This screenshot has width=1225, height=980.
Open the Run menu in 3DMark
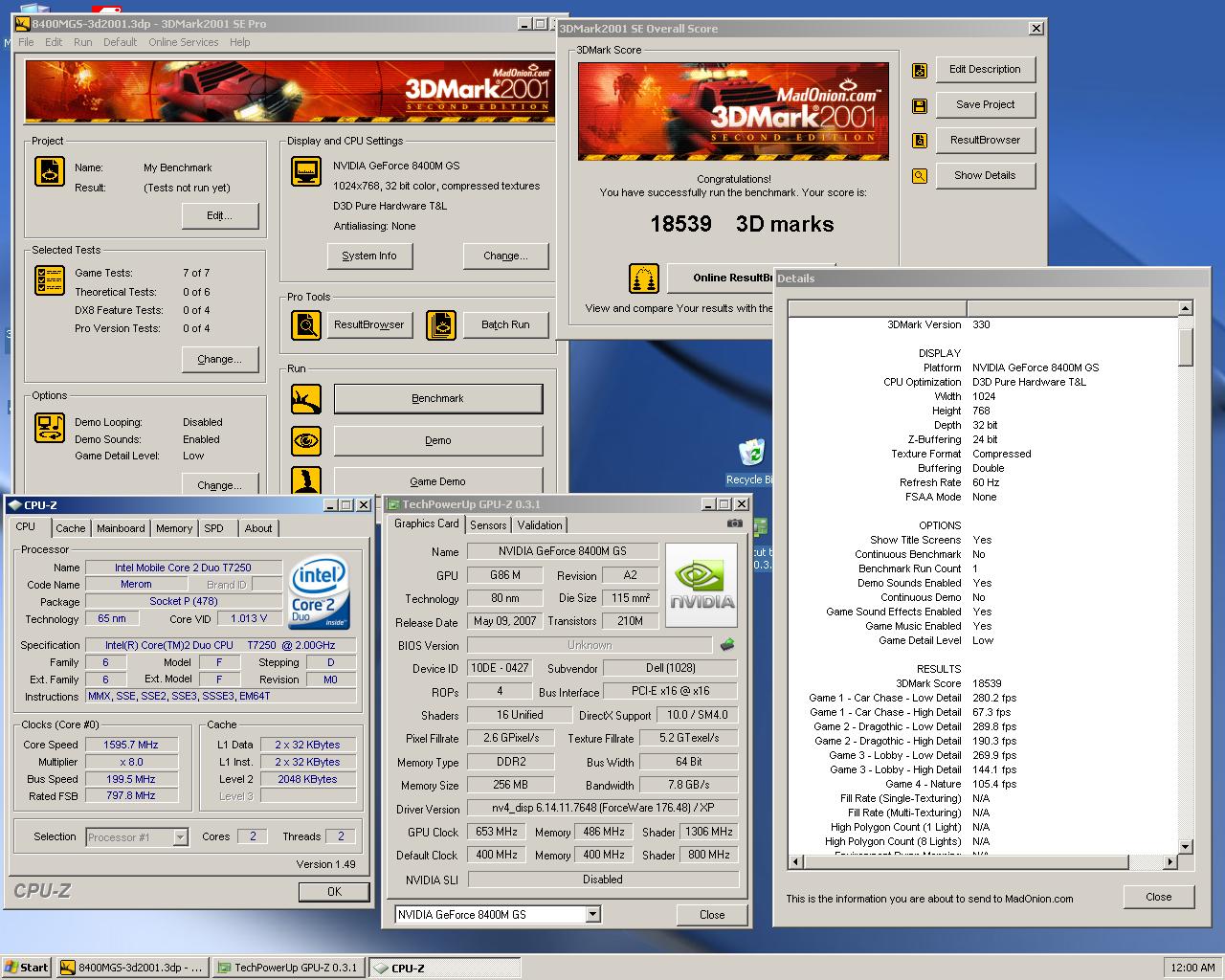tap(83, 42)
